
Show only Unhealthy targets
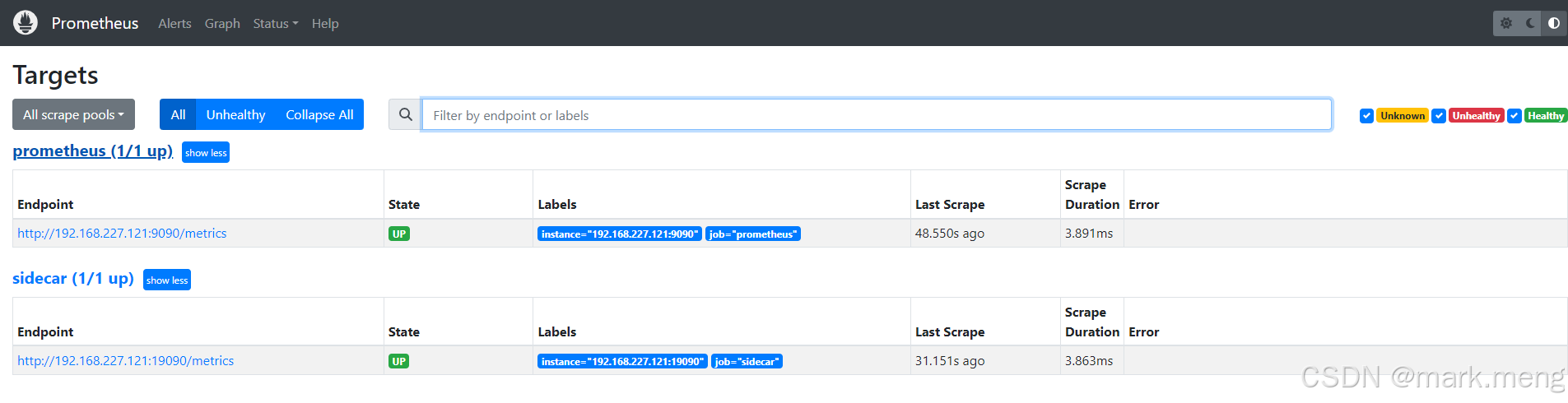click(x=235, y=114)
